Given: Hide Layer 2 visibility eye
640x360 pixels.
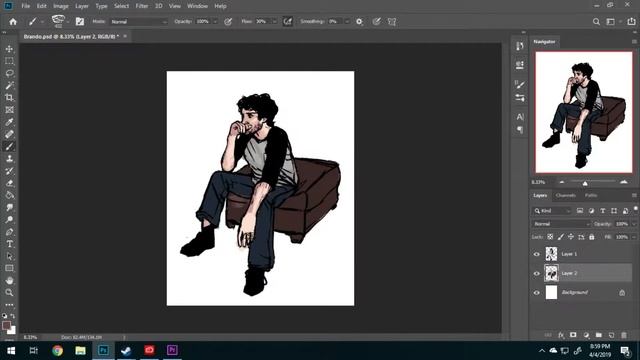Looking at the screenshot, I should pyautogui.click(x=537, y=273).
